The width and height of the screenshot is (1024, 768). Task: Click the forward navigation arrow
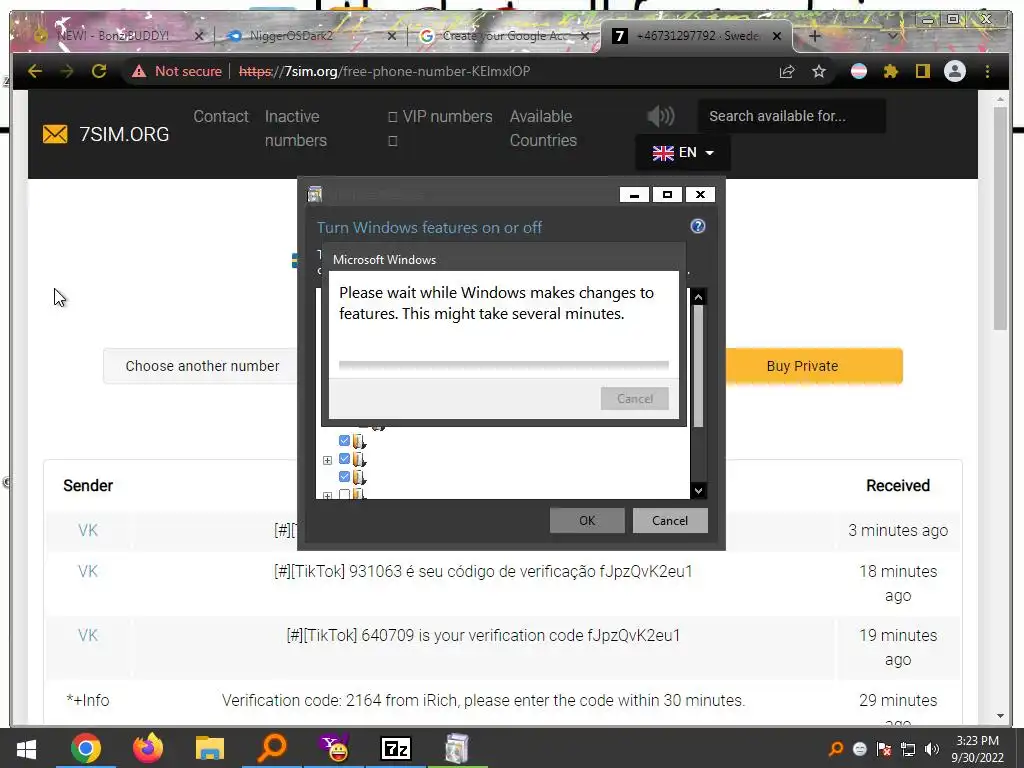click(67, 71)
